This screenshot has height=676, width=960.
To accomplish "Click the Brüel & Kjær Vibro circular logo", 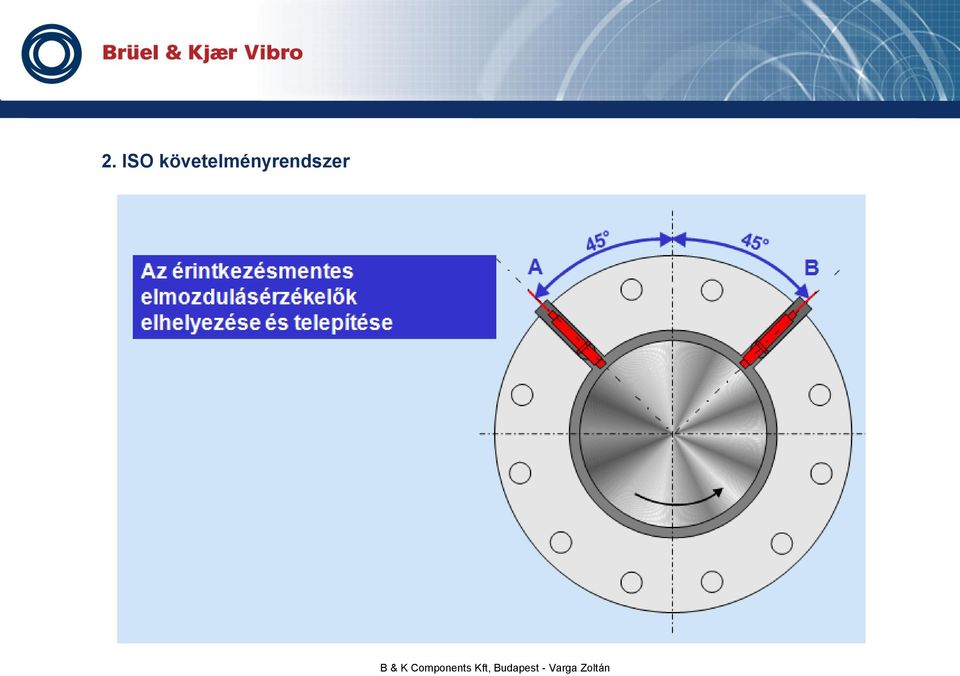I will coord(51,53).
